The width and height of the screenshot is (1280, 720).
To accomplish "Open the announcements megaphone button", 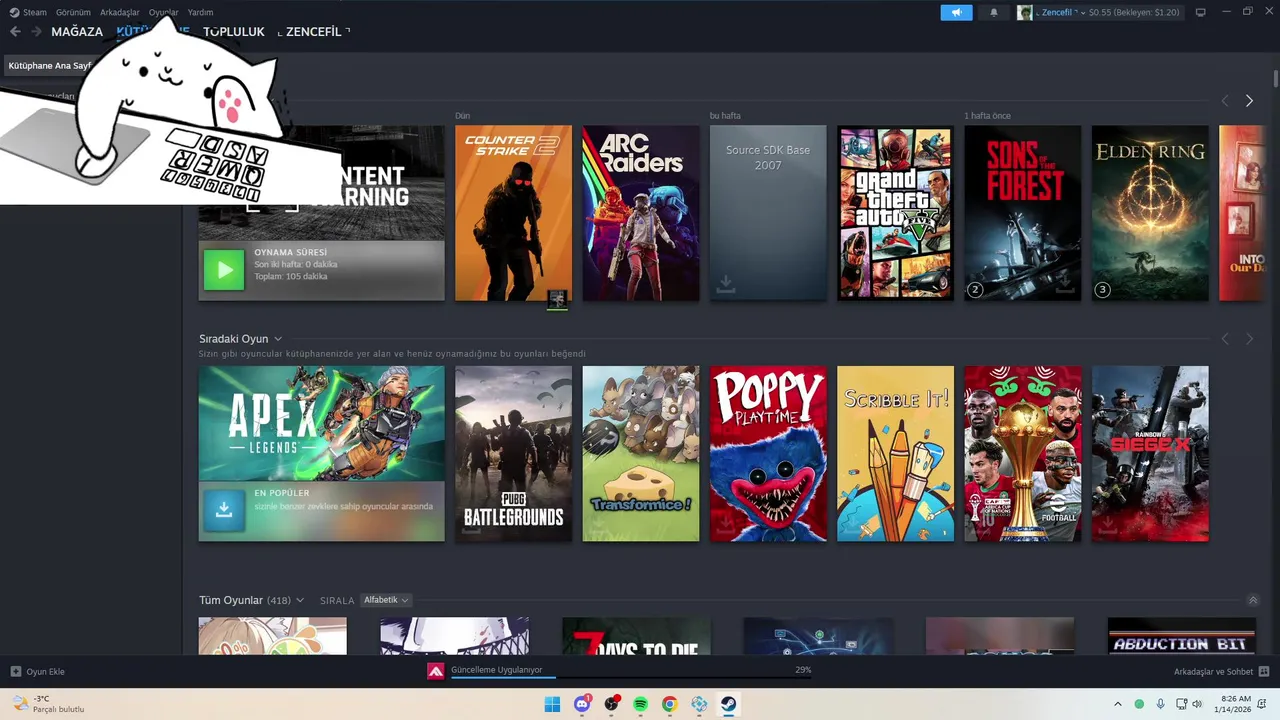I will [956, 12].
